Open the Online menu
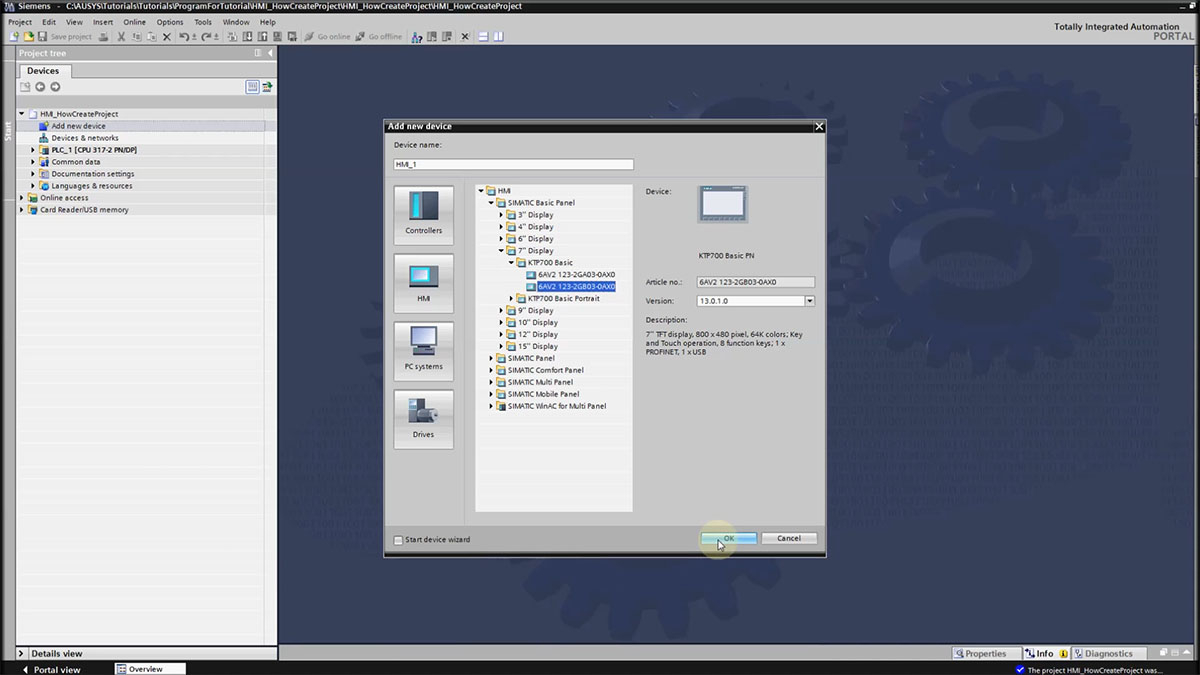The height and width of the screenshot is (675, 1200). (x=135, y=22)
